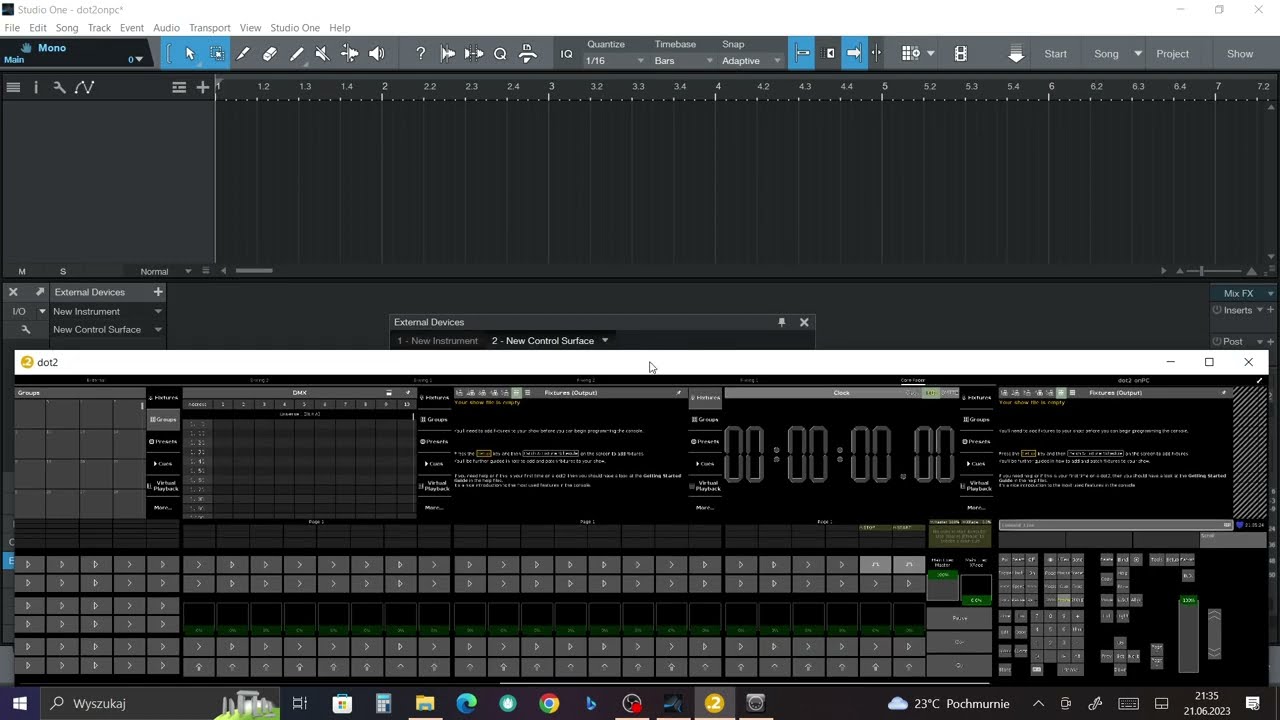
Task: Click the Post button
Action: click(1233, 341)
